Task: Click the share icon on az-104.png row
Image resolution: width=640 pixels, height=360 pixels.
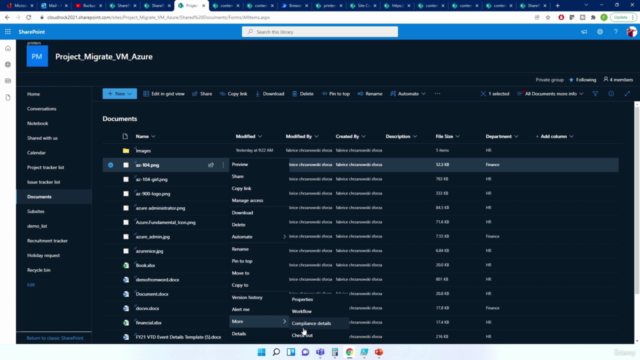Action: (211, 165)
